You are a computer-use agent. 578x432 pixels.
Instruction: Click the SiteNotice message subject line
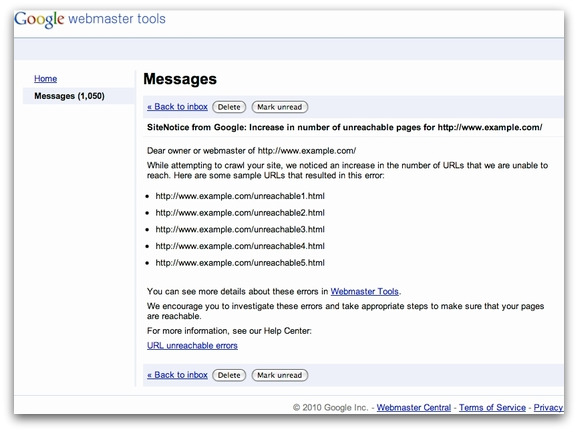click(344, 128)
